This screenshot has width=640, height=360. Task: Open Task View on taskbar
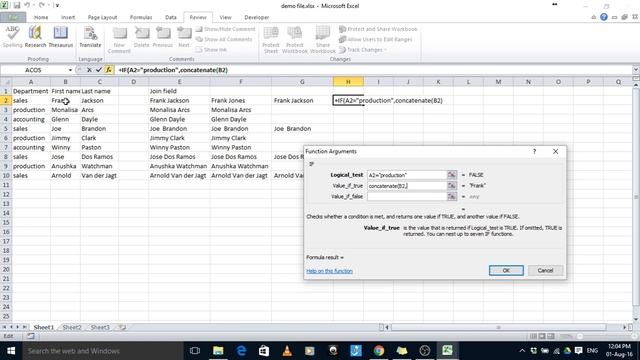(x=195, y=351)
